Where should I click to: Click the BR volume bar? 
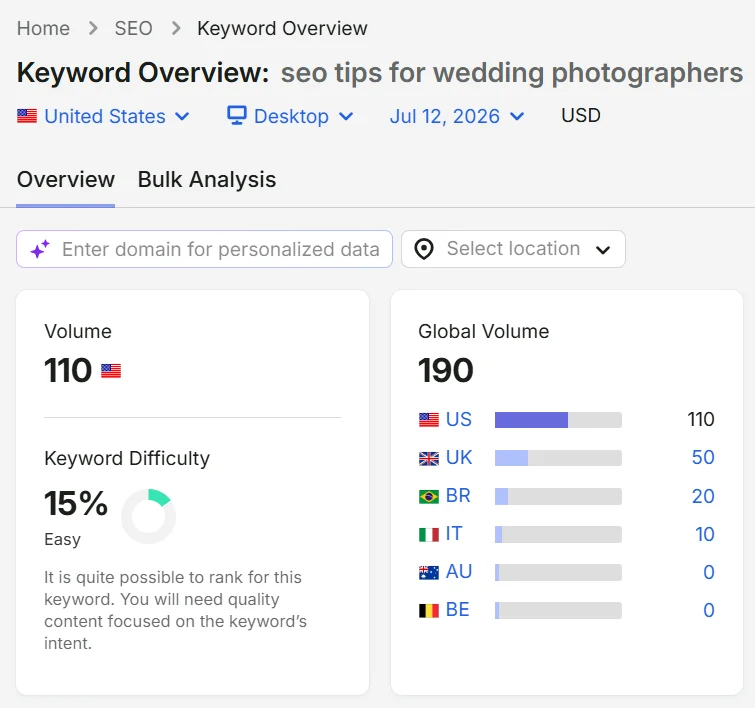pos(558,496)
